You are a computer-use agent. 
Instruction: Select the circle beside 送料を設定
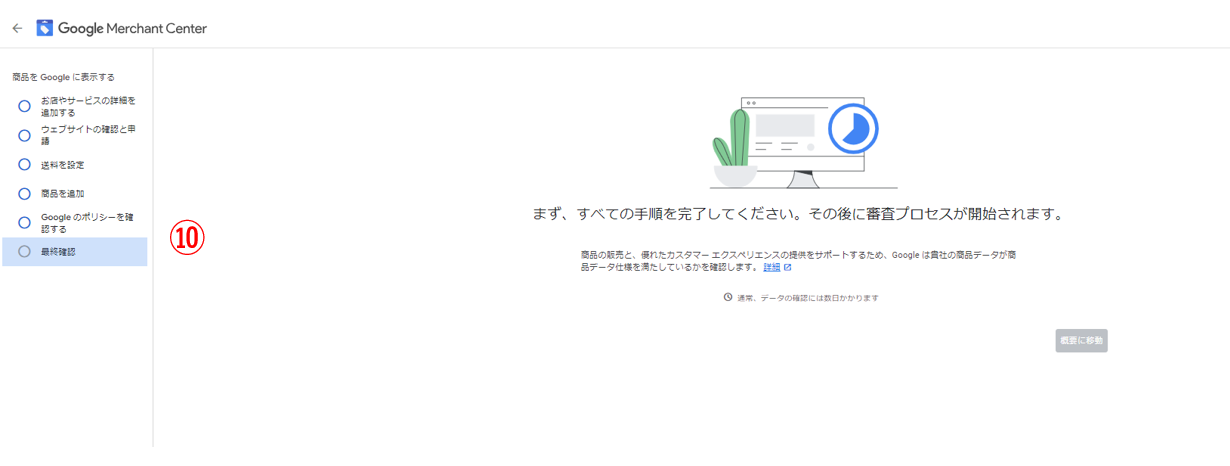(x=25, y=164)
